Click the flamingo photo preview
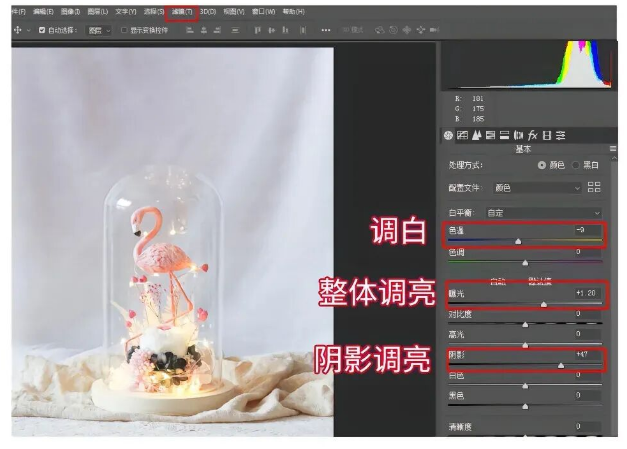Viewport: 627px width, 449px height. pos(172,242)
